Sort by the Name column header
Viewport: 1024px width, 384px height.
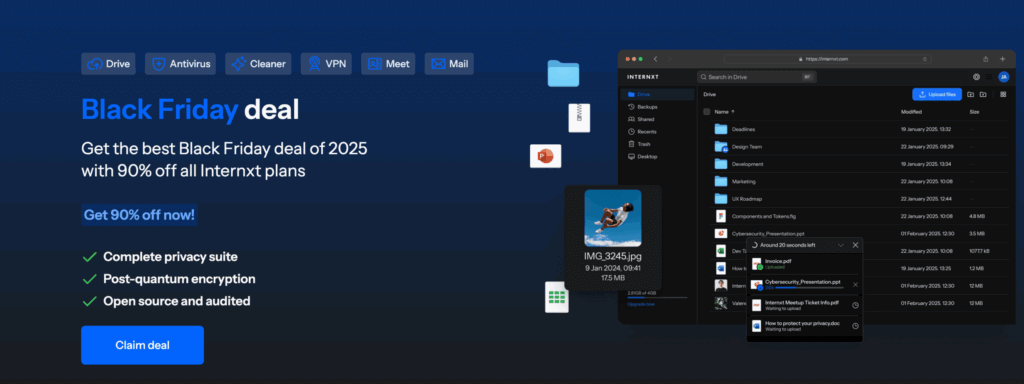pyautogui.click(x=724, y=112)
